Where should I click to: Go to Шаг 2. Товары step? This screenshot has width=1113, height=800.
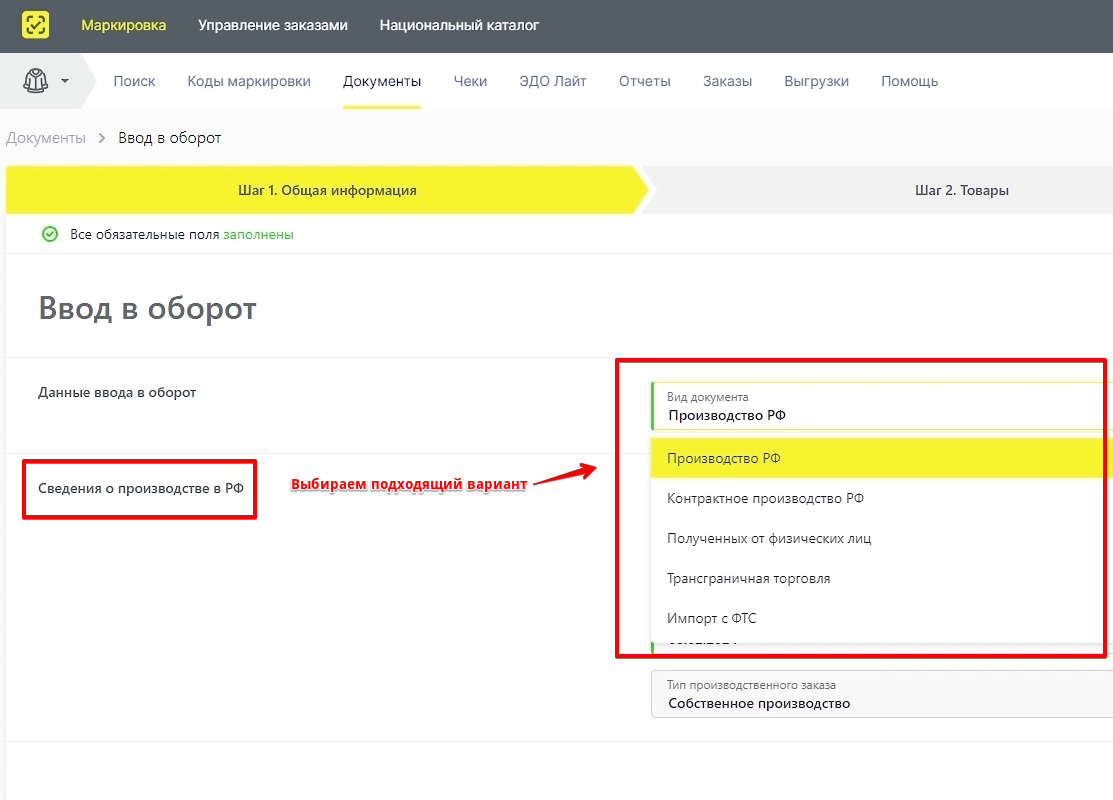[962, 190]
